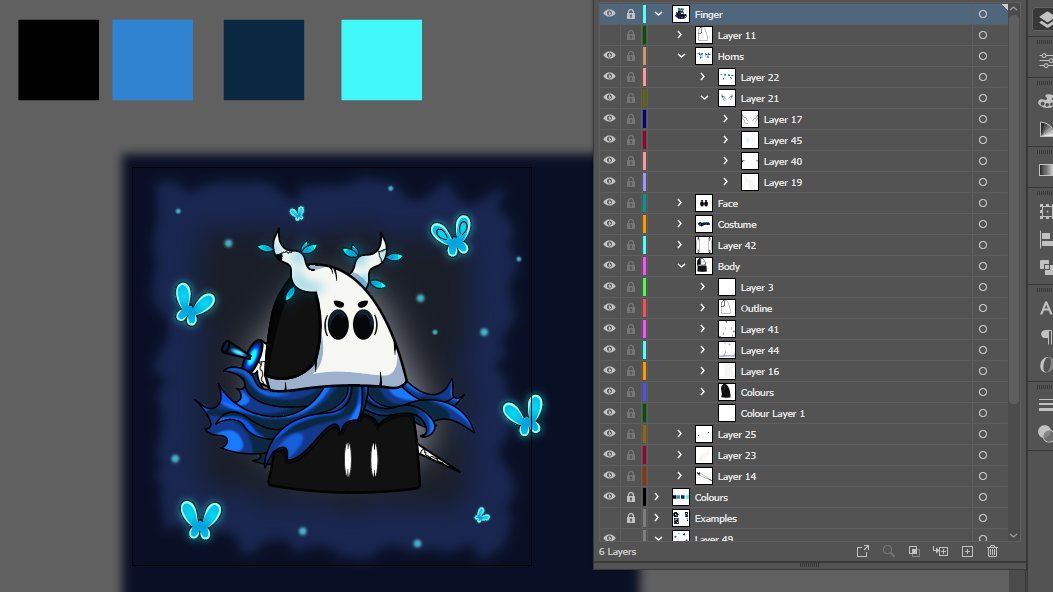This screenshot has width=1053, height=592.
Task: Hide Layer 22 via eye icon
Action: (x=609, y=77)
